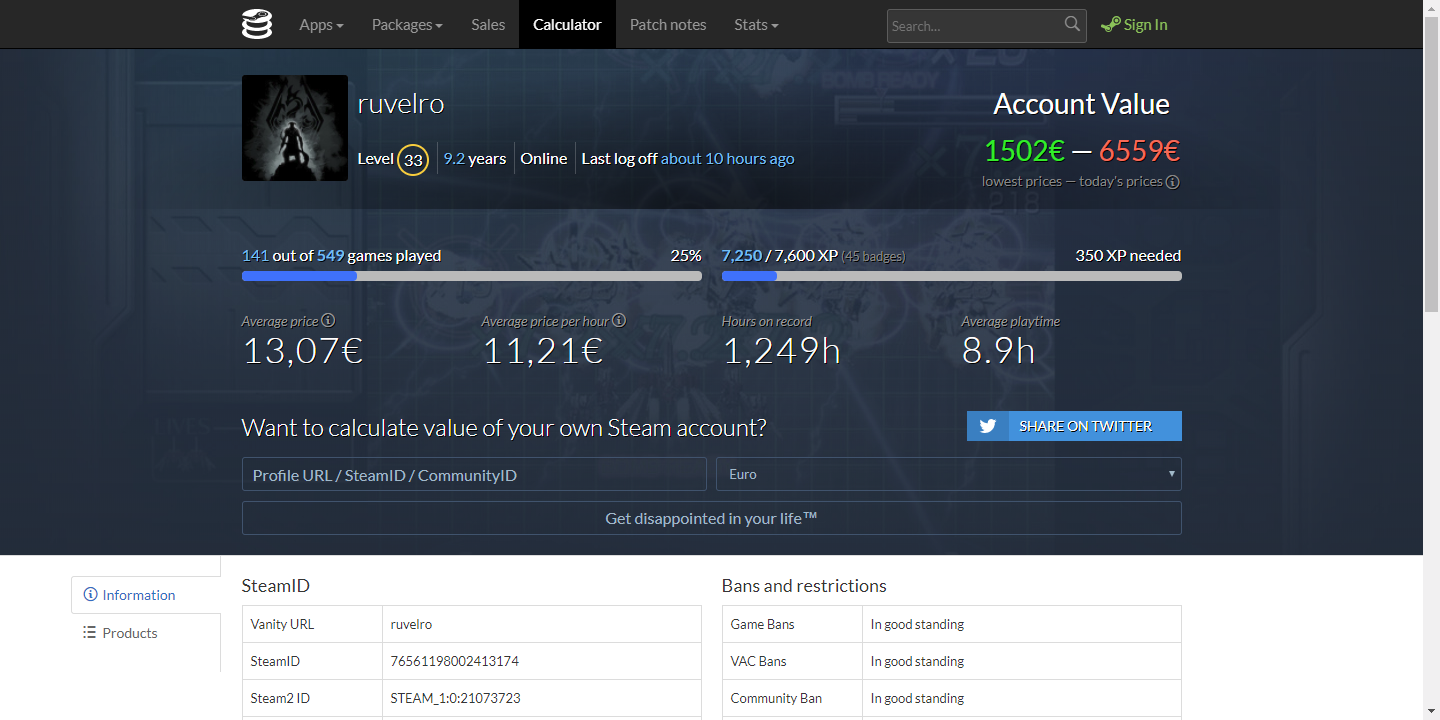Select the Calculator nav item
The height and width of the screenshot is (720, 1440).
point(567,24)
